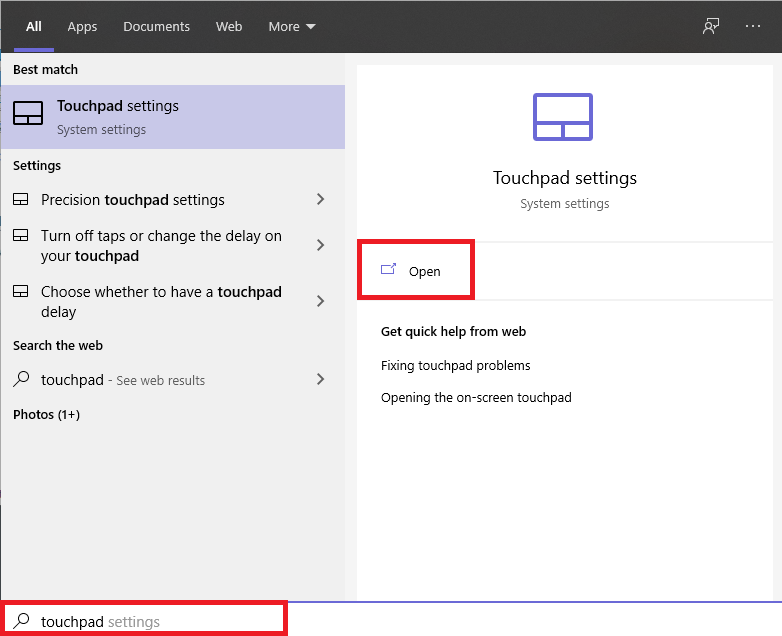This screenshot has height=636, width=782.
Task: Switch to the Apps tab
Action: pos(82,26)
